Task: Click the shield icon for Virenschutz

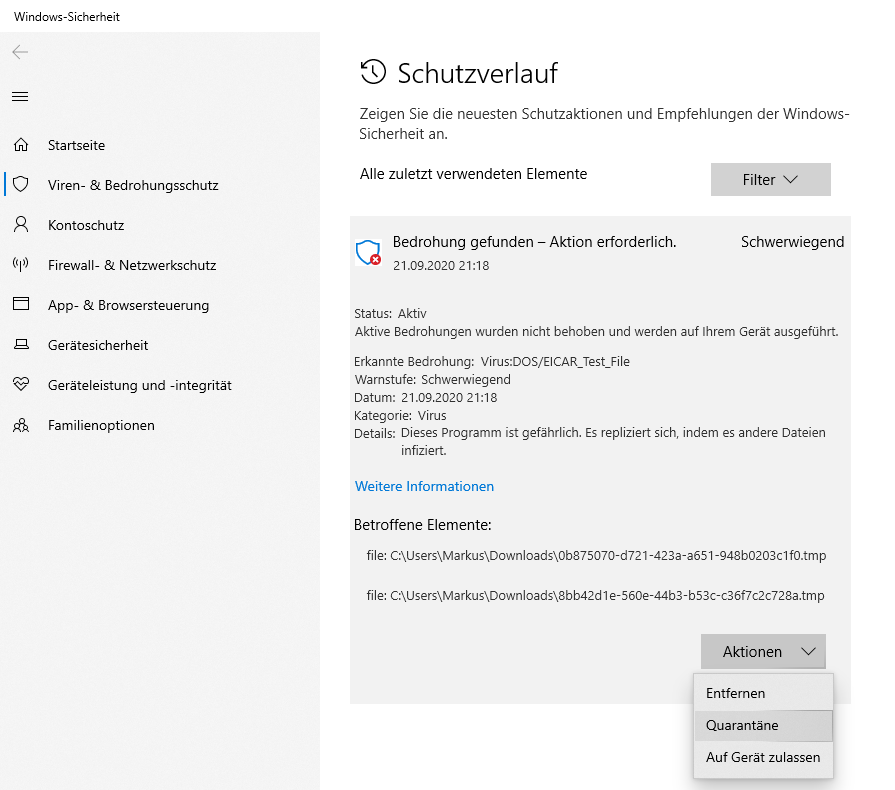Action: pos(21,184)
